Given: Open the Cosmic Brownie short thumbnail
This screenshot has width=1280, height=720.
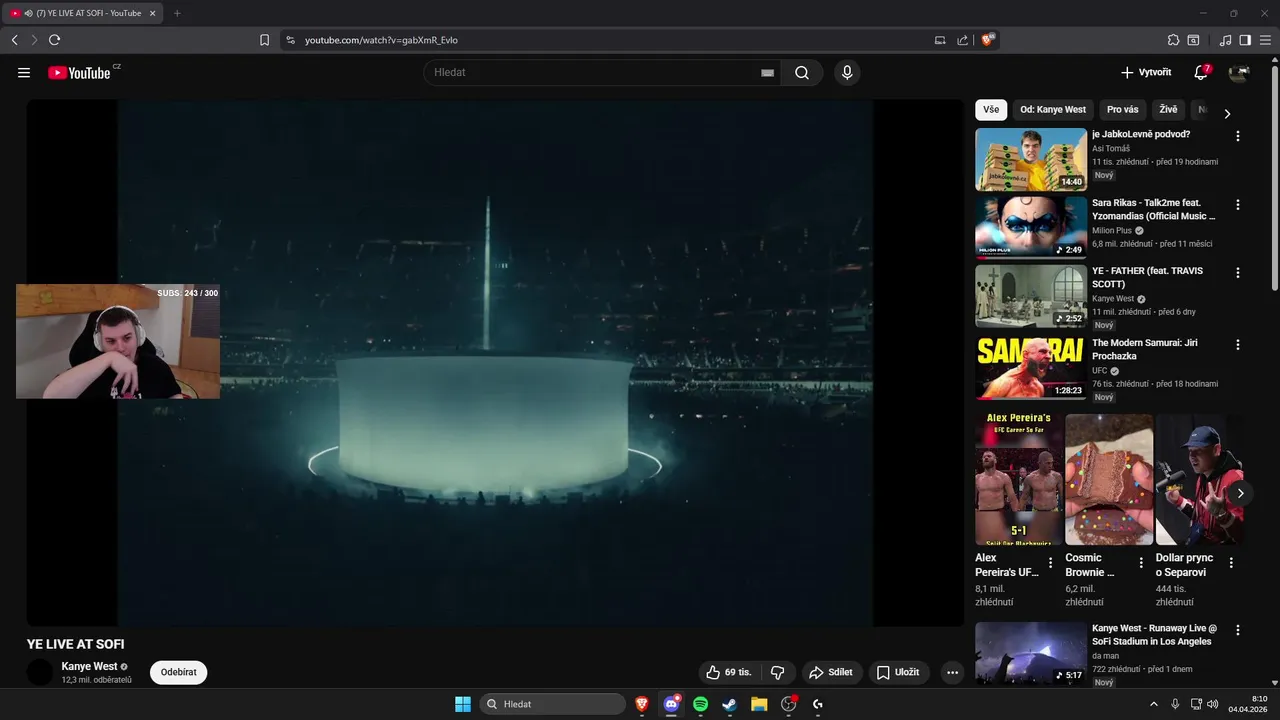Looking at the screenshot, I should pyautogui.click(x=1109, y=479).
